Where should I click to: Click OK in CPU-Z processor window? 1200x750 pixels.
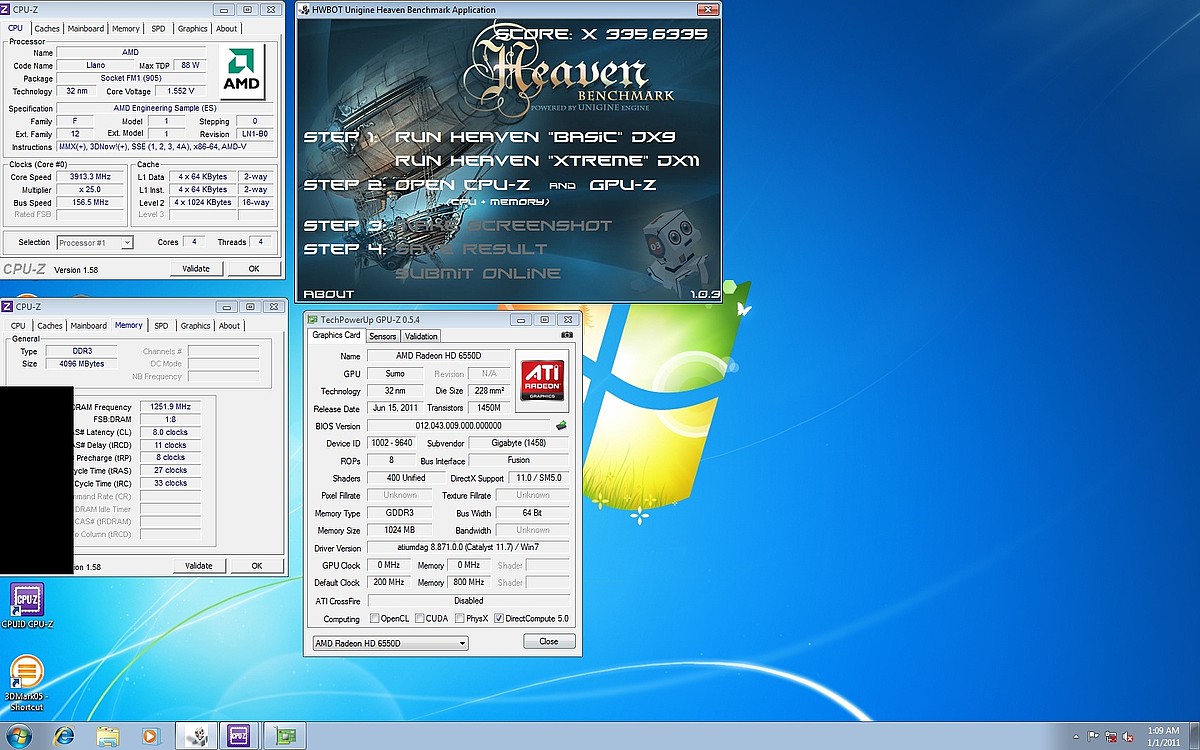click(254, 269)
